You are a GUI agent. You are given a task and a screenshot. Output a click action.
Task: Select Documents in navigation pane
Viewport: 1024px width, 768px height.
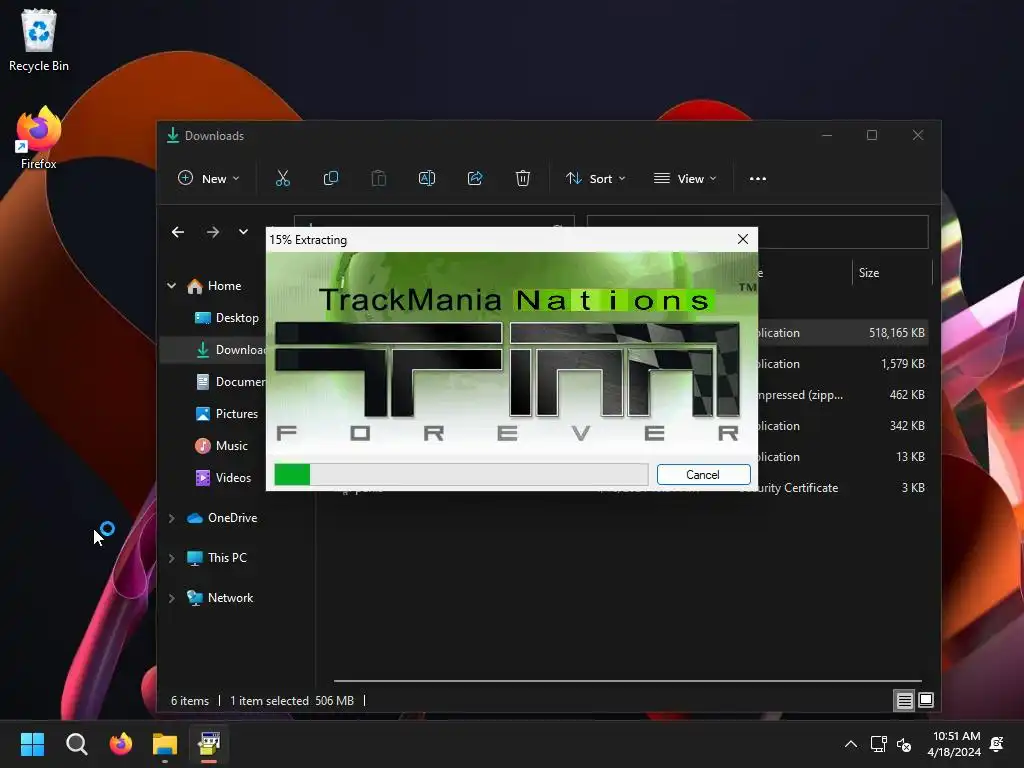click(232, 382)
